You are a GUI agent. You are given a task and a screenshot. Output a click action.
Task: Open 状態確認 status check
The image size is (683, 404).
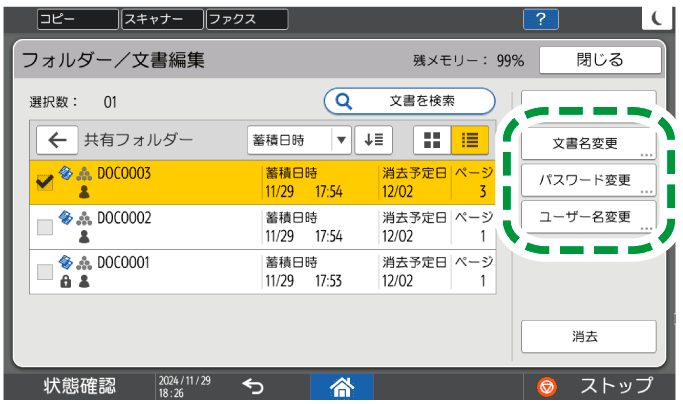coord(80,386)
